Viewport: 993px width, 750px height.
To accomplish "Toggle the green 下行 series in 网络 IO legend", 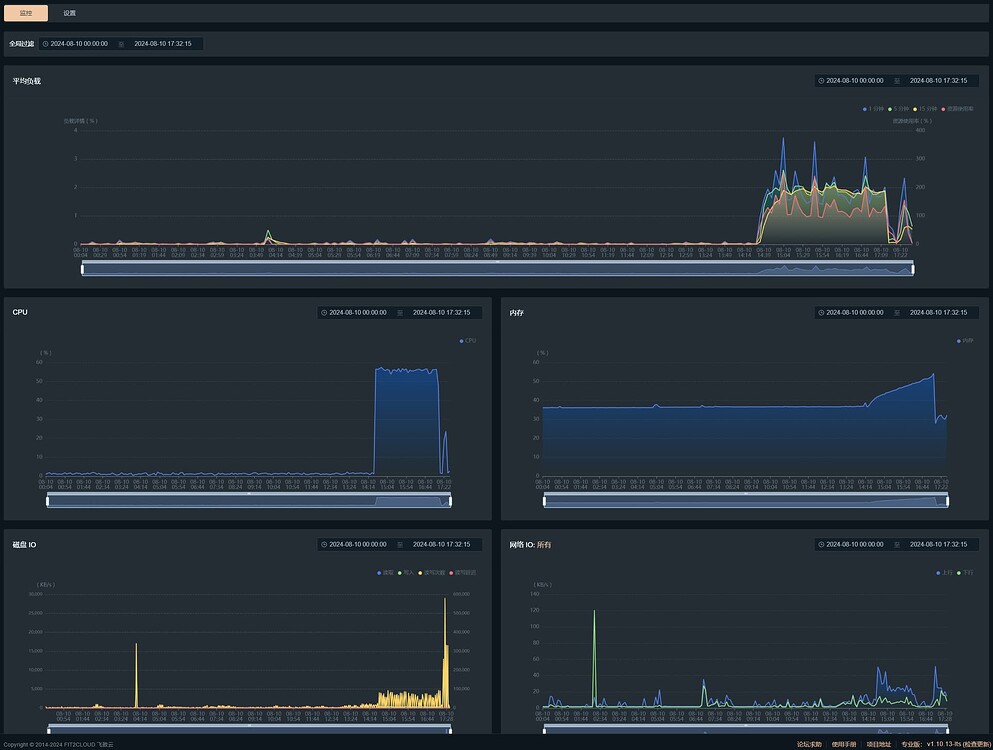I will (966, 573).
